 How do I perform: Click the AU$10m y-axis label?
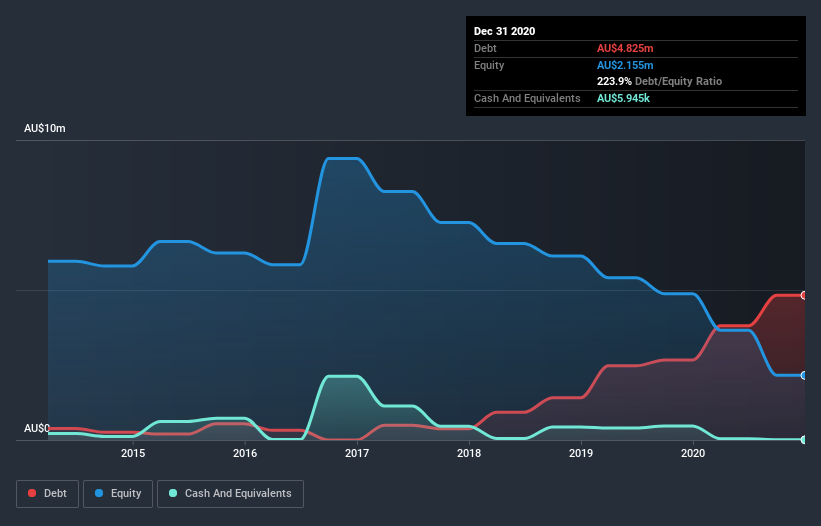coord(45,128)
